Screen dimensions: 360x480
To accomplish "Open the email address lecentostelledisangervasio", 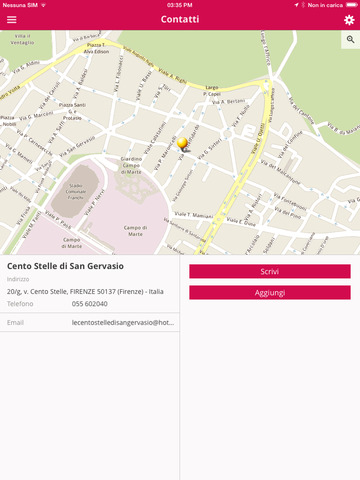I will 123,322.
